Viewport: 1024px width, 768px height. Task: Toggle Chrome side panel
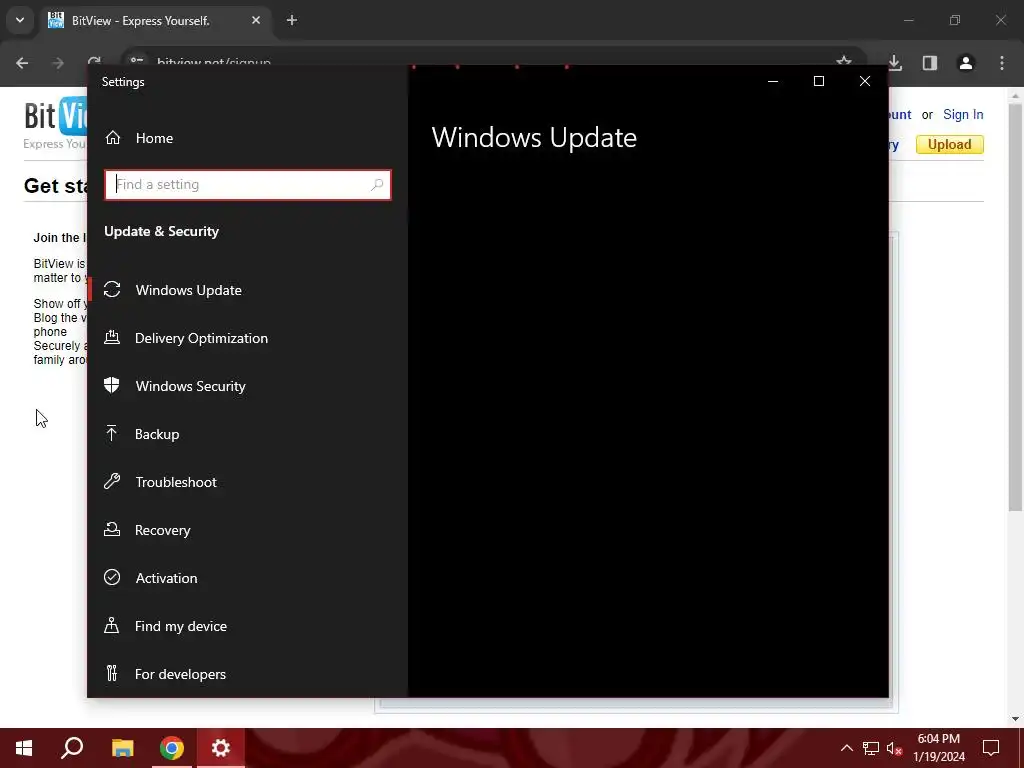point(930,63)
